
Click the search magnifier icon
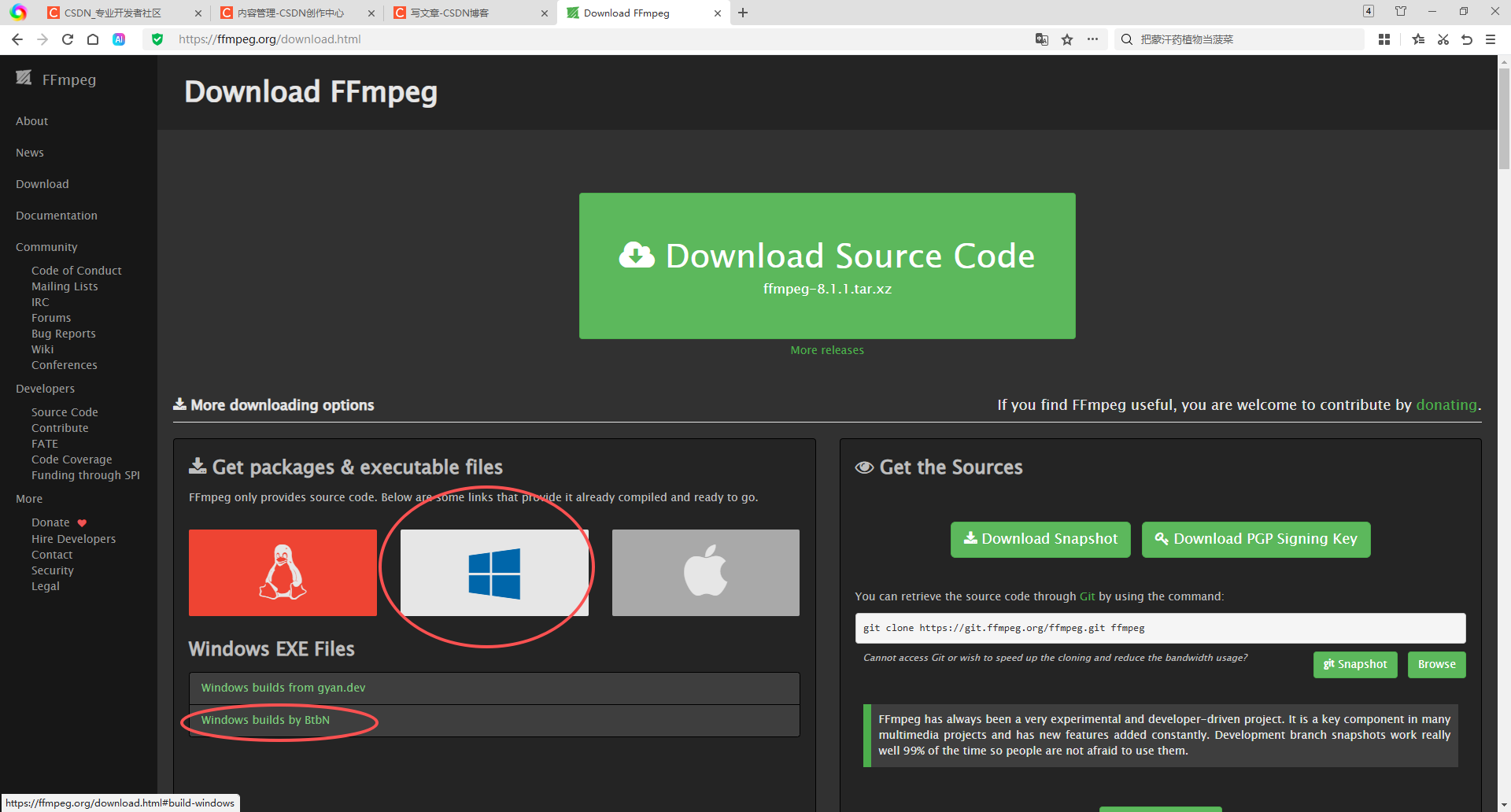(x=1127, y=39)
